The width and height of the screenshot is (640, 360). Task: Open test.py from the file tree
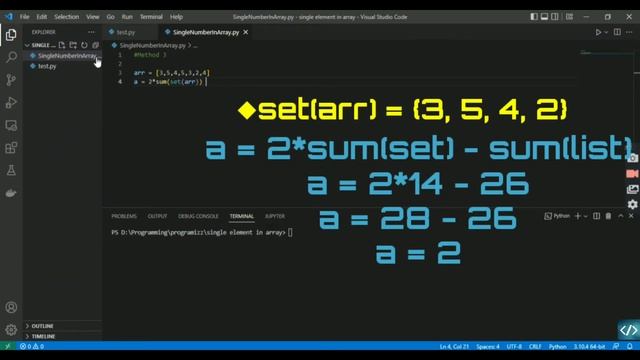[x=62, y=66]
